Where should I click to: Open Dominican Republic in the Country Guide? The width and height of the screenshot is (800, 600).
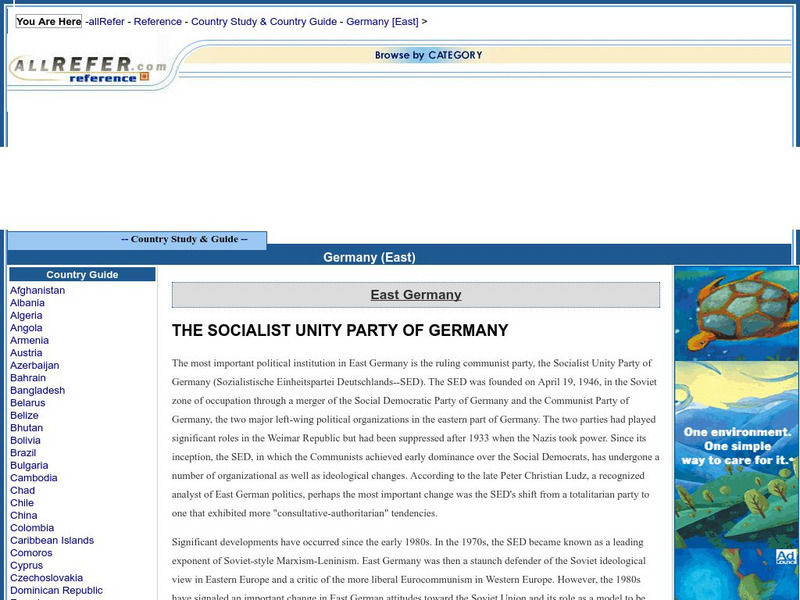(x=57, y=590)
